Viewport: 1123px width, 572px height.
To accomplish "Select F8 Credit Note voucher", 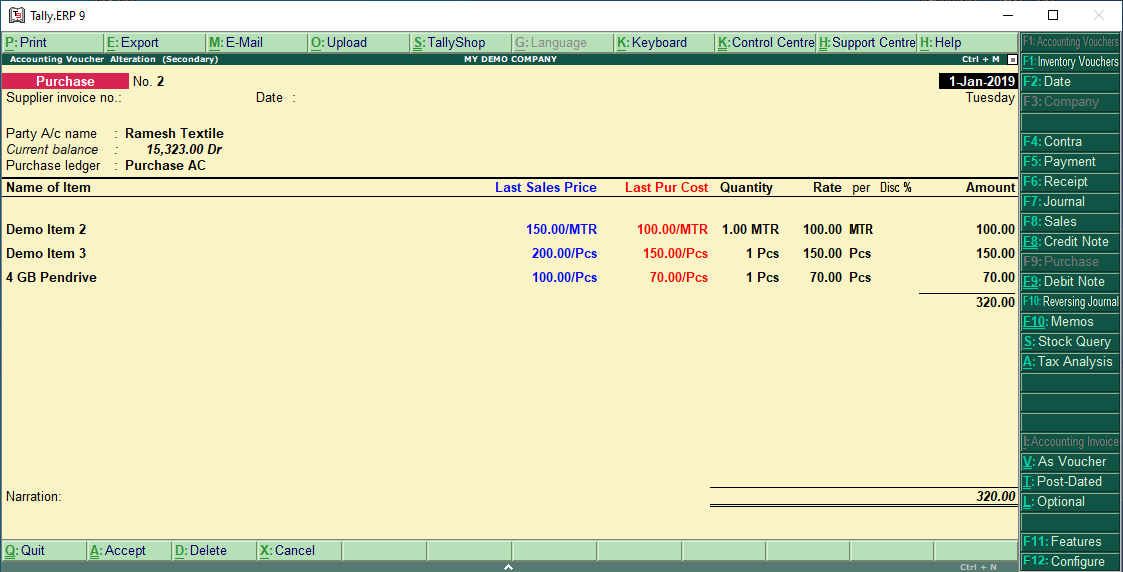I will point(1070,242).
